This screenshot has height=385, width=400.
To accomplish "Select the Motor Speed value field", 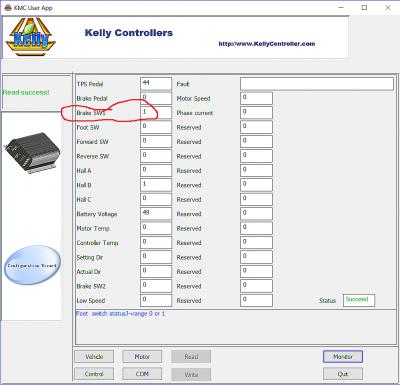I will (x=256, y=98).
